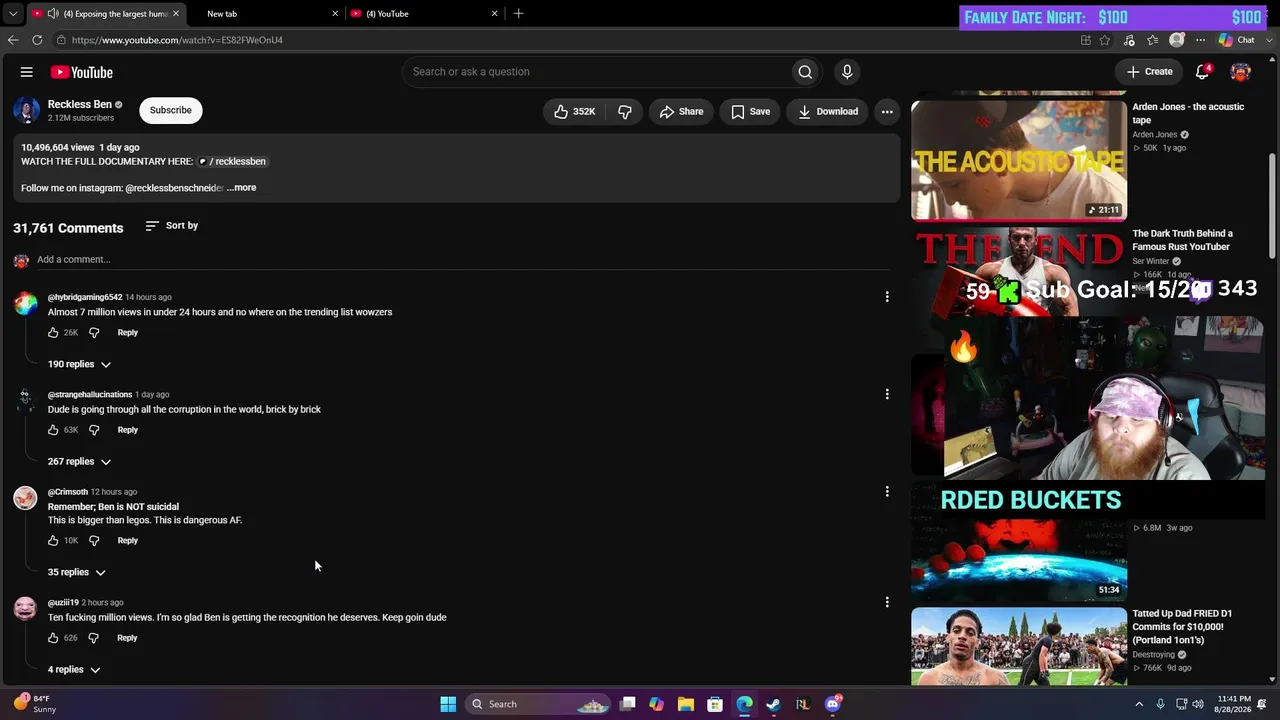Open Discord from the taskbar

[x=833, y=704]
